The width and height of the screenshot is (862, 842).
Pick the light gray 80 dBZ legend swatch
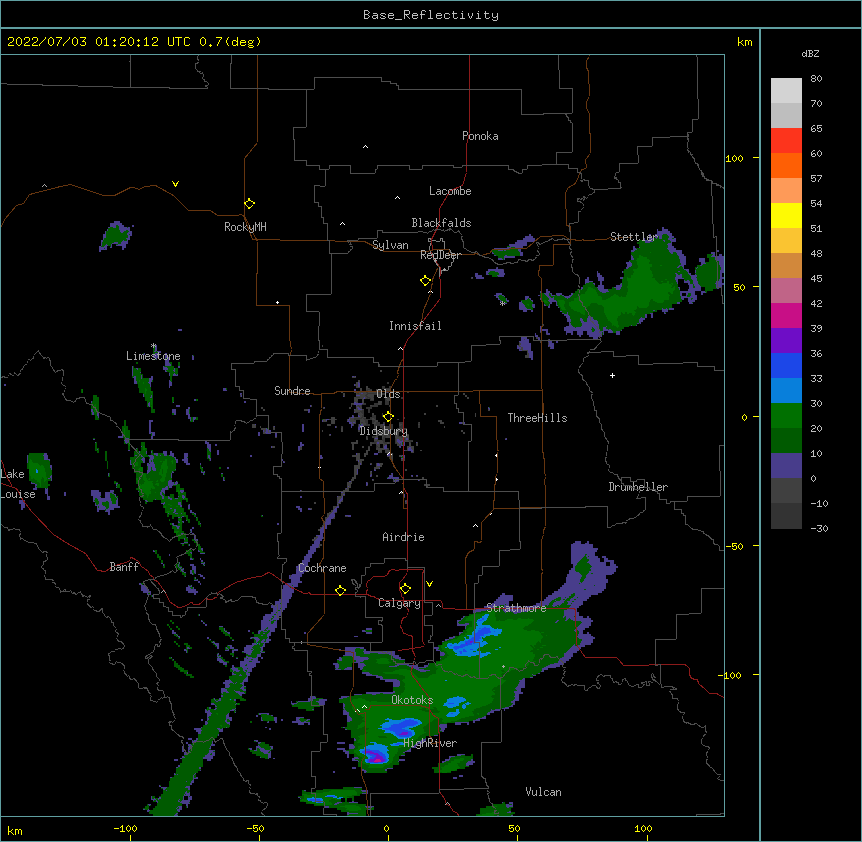(786, 91)
